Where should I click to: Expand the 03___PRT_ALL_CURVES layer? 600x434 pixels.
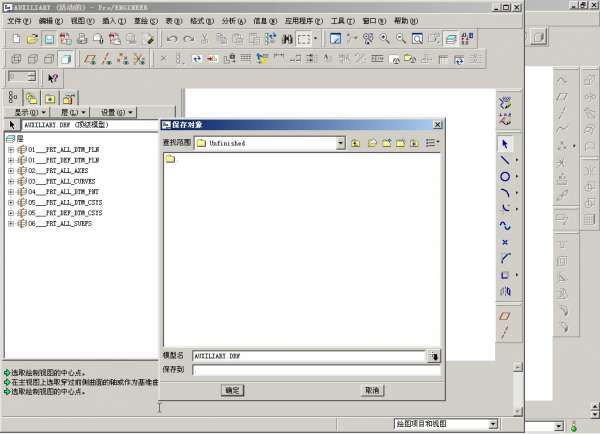tap(11, 181)
